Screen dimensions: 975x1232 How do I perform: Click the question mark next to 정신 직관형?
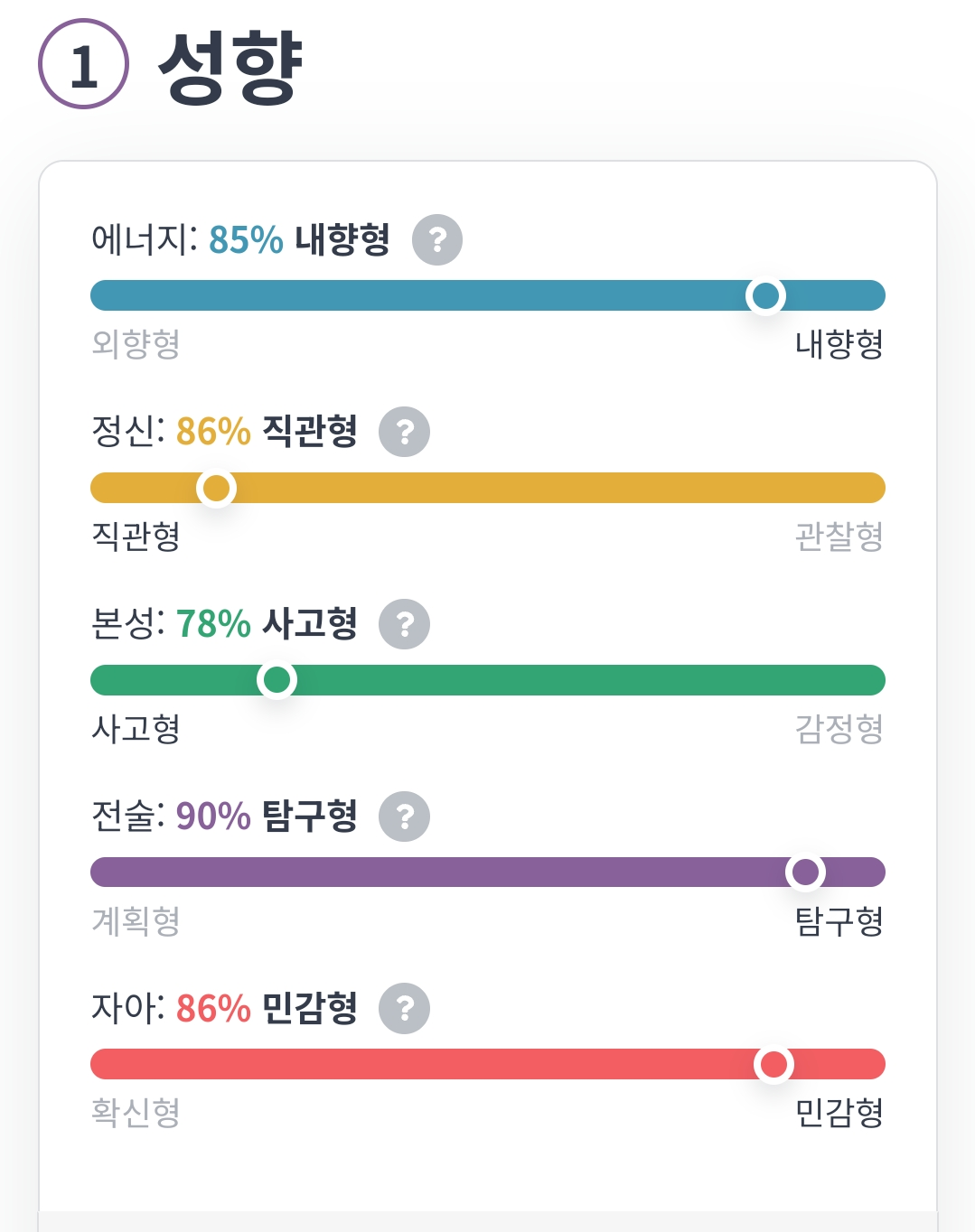tap(404, 432)
